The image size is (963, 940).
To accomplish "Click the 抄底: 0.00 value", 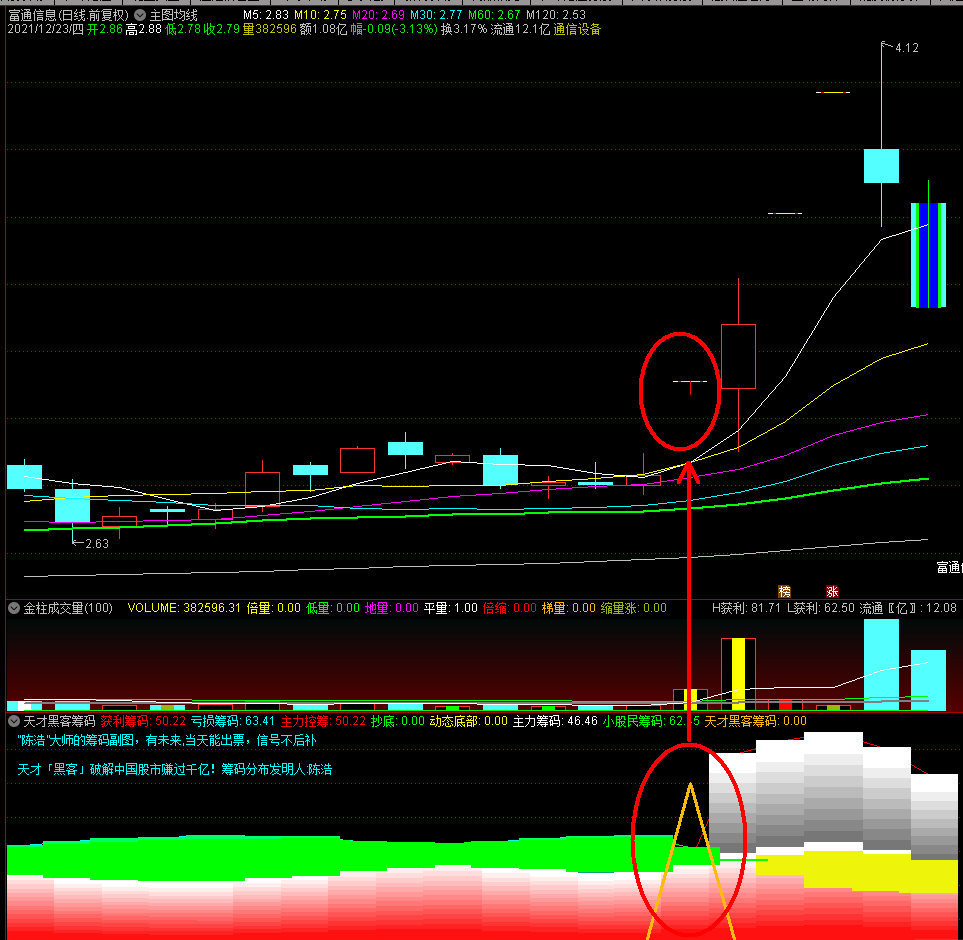I will click(x=397, y=721).
